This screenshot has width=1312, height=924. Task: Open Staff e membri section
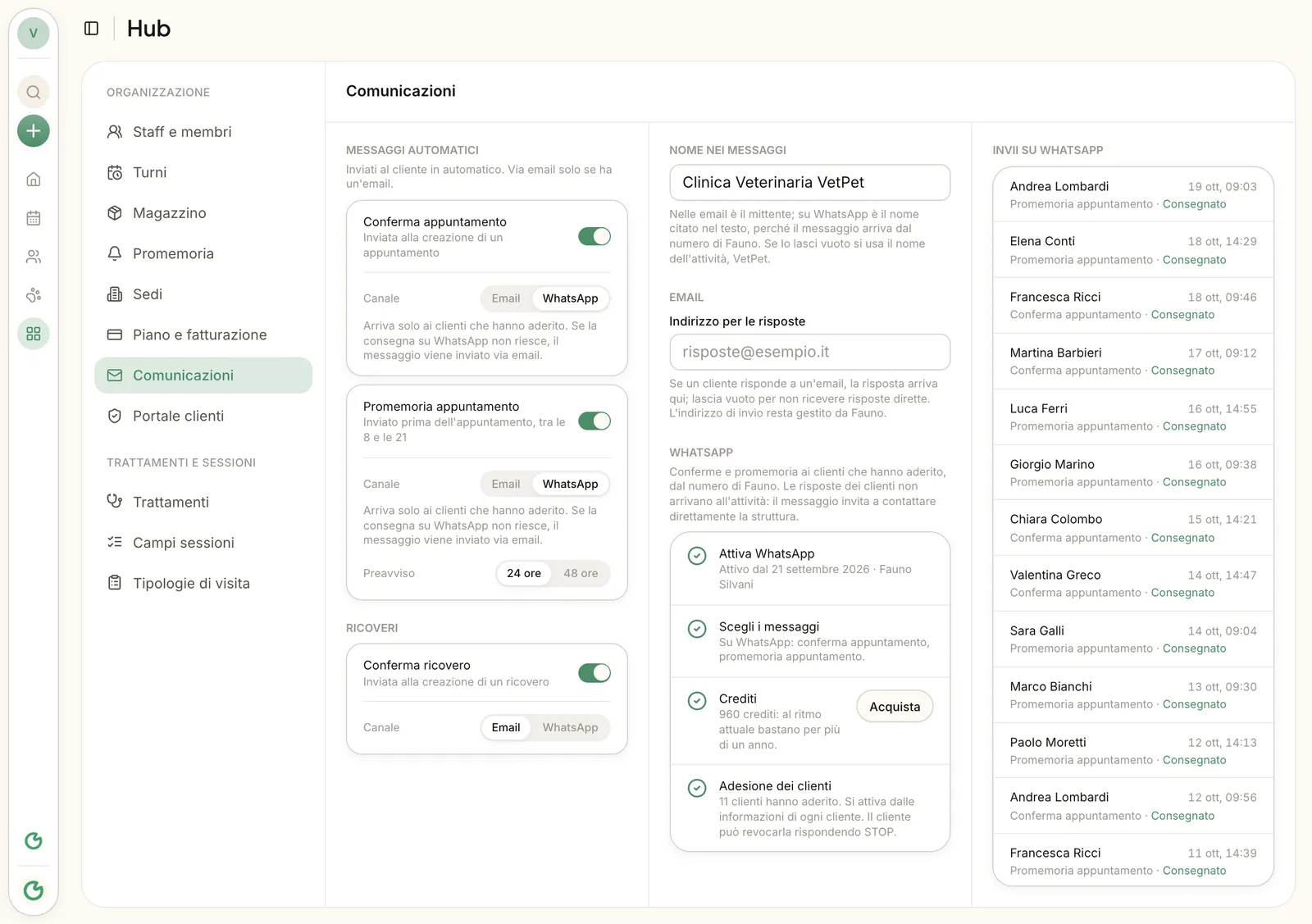click(x=203, y=132)
